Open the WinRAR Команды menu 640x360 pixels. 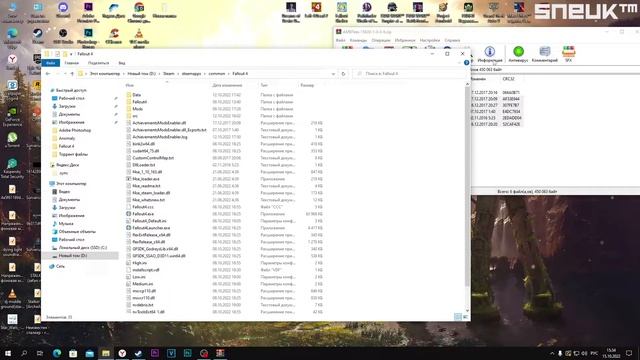[x=358, y=40]
